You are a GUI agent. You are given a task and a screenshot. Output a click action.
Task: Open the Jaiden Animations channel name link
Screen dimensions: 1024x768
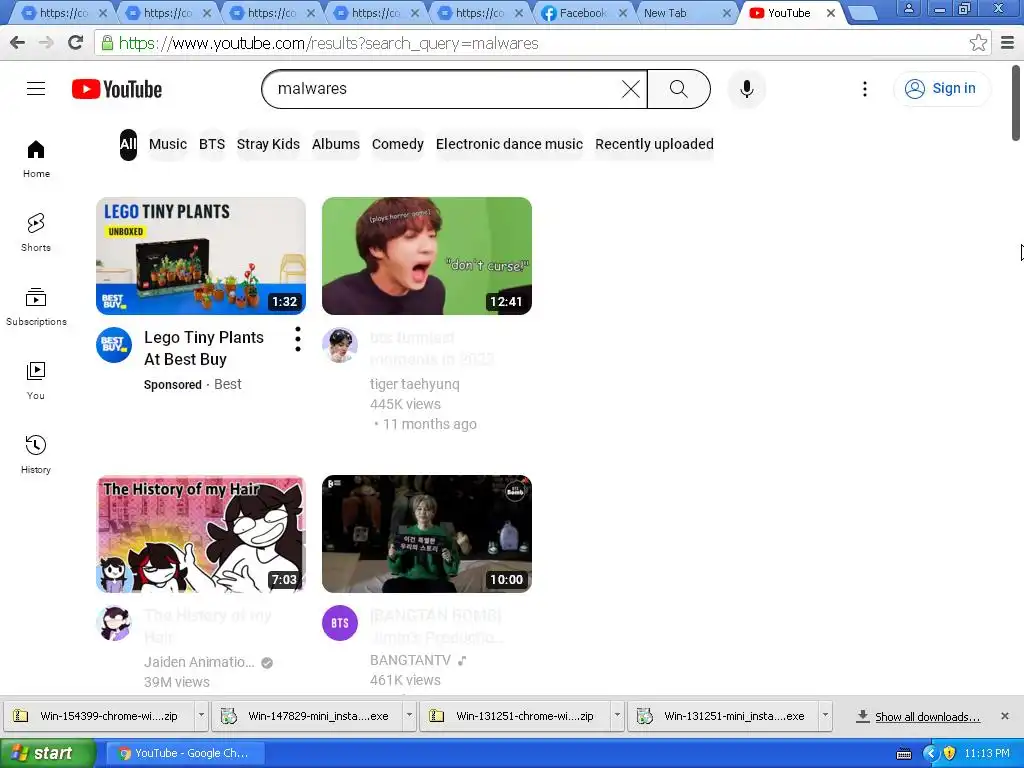tap(199, 662)
